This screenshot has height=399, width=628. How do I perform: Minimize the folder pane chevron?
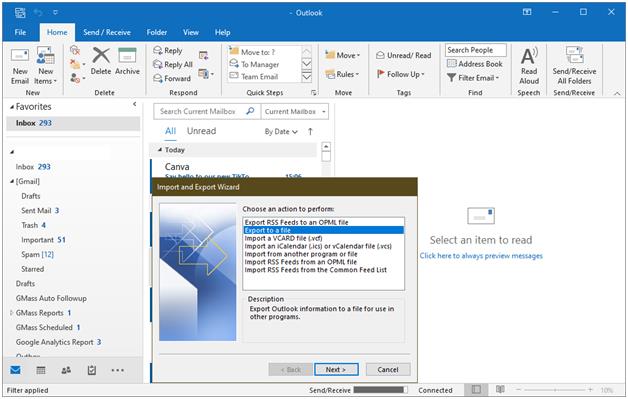pyautogui.click(x=135, y=104)
